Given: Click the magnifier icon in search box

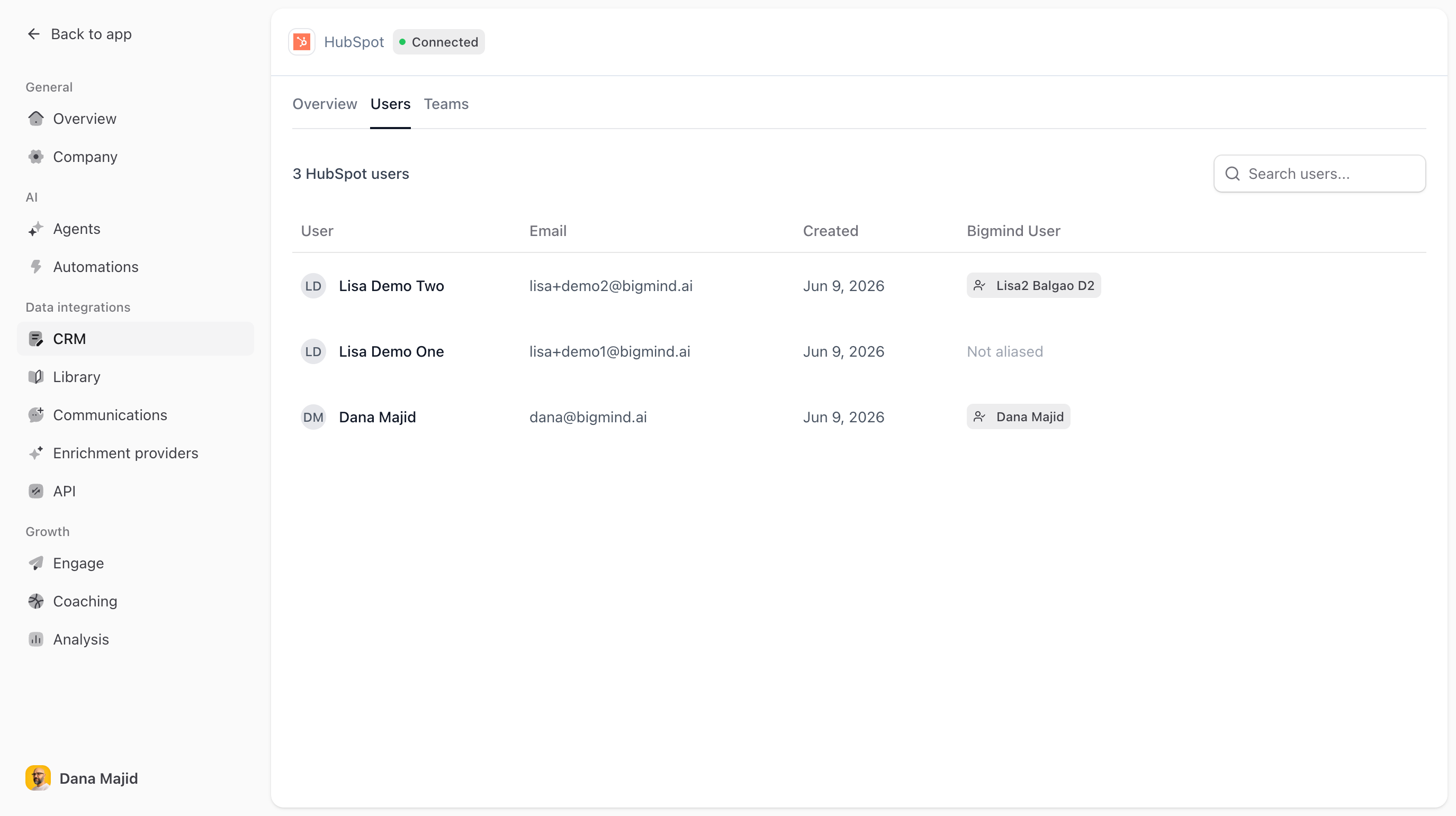Looking at the screenshot, I should click(1233, 174).
